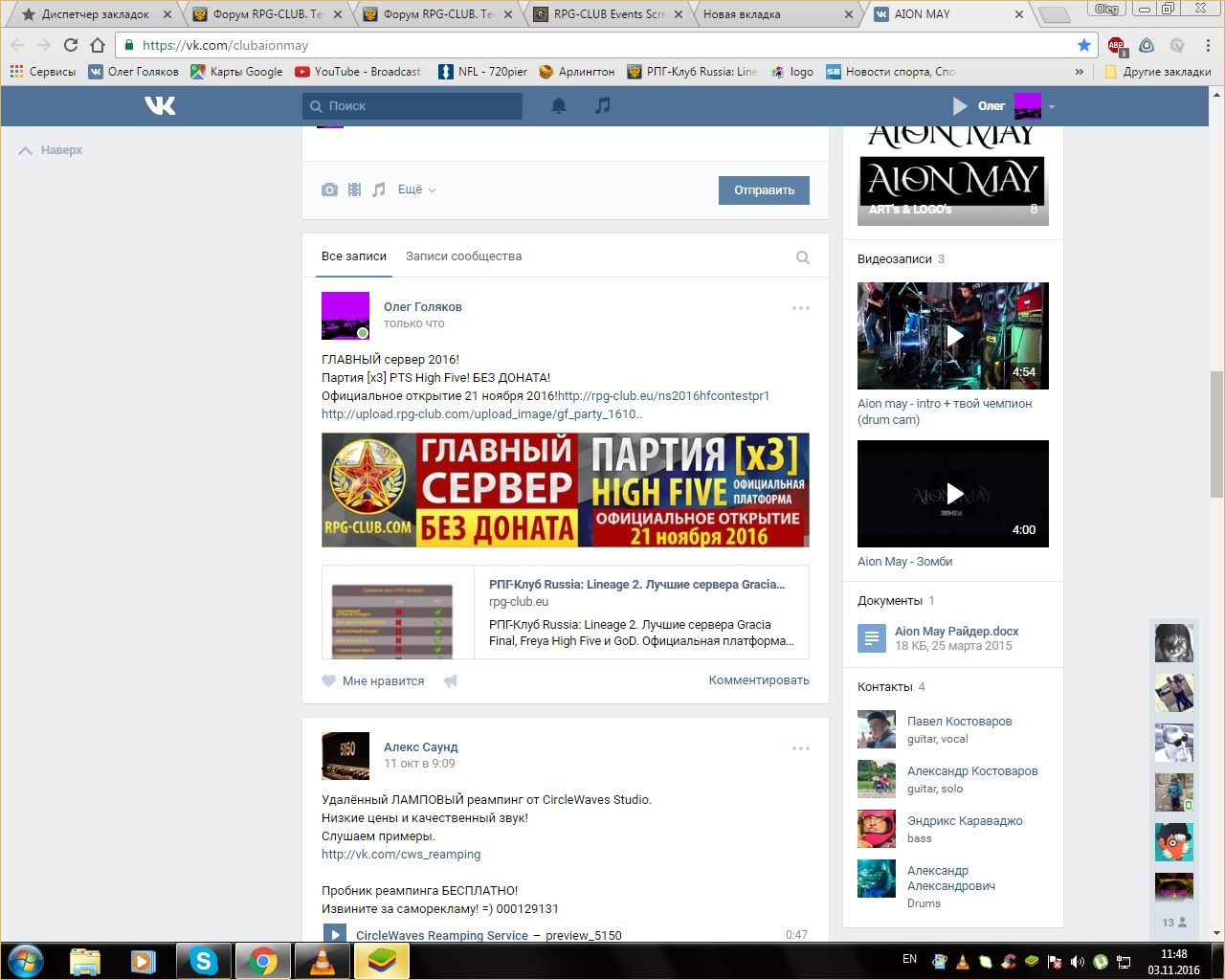Open the Контакты section header
Image resolution: width=1225 pixels, height=980 pixels.
coord(885,686)
